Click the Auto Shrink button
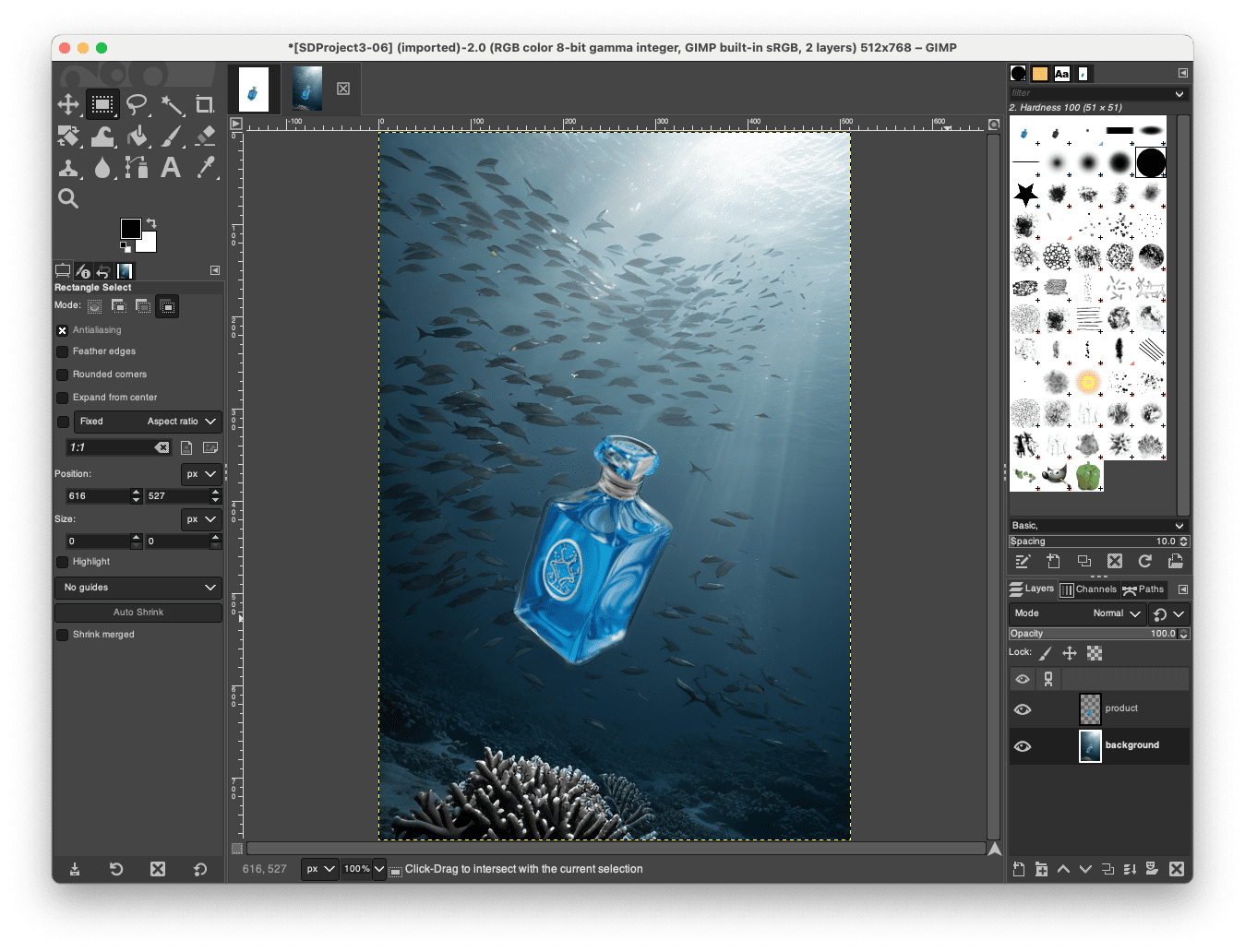 pos(138,613)
